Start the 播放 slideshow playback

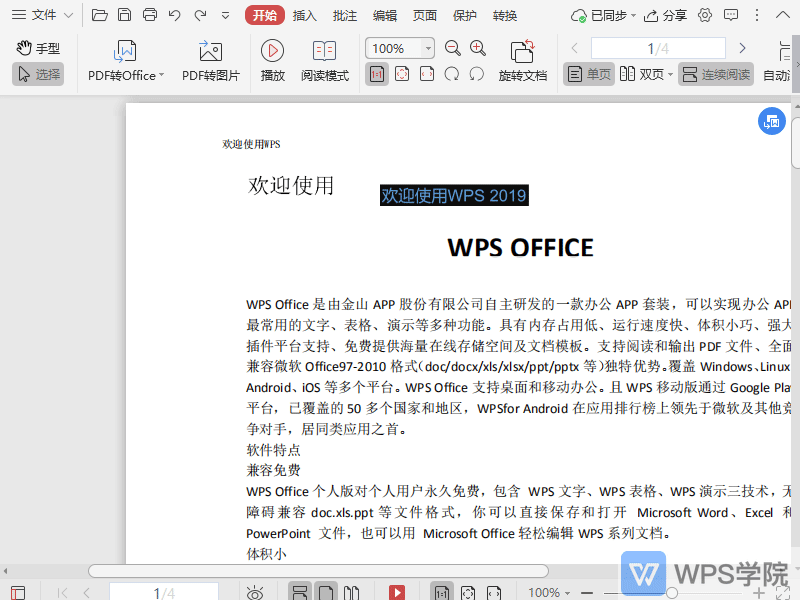272,60
